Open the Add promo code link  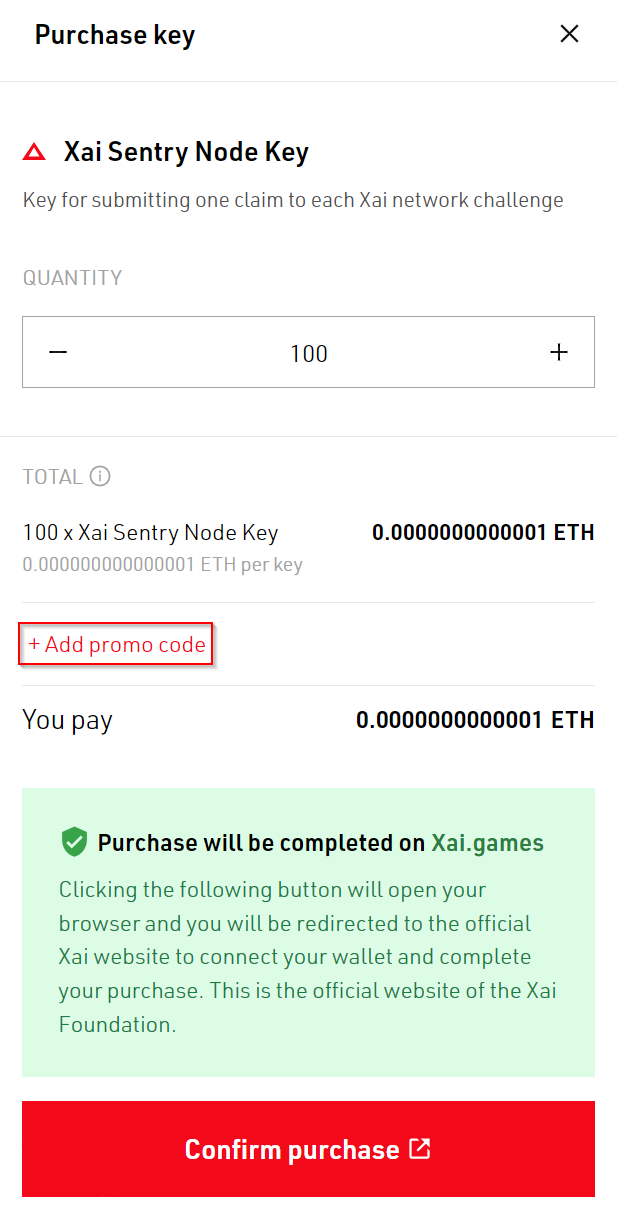(117, 645)
